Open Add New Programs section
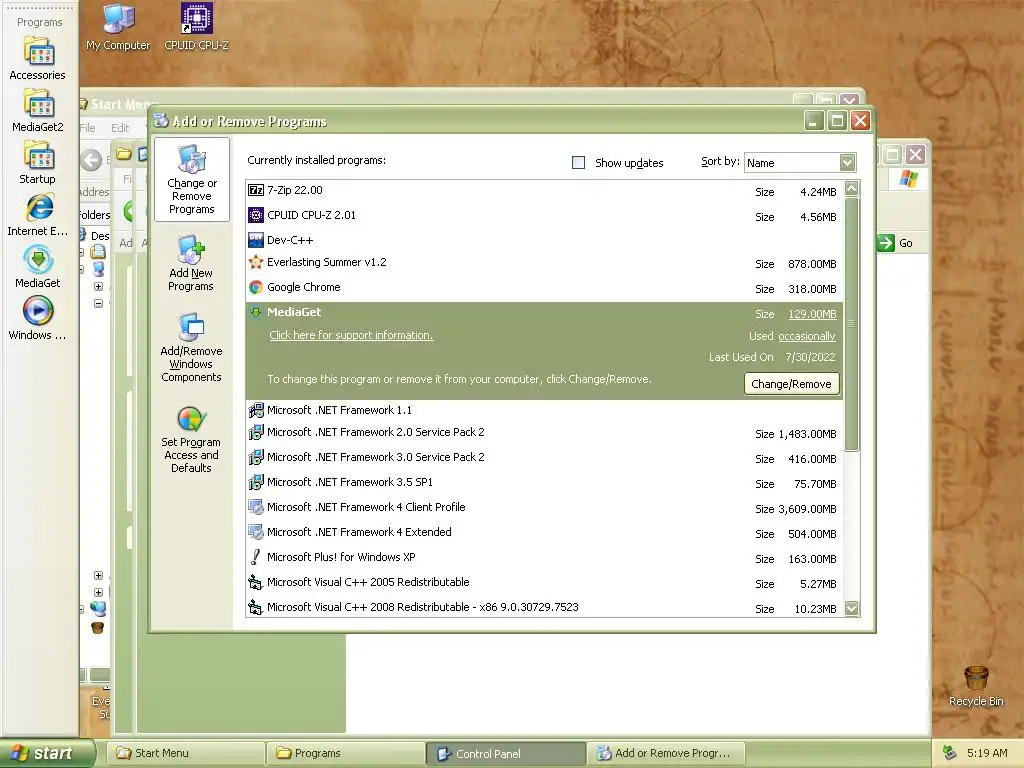Screen dimensions: 1024x768 tap(191, 263)
